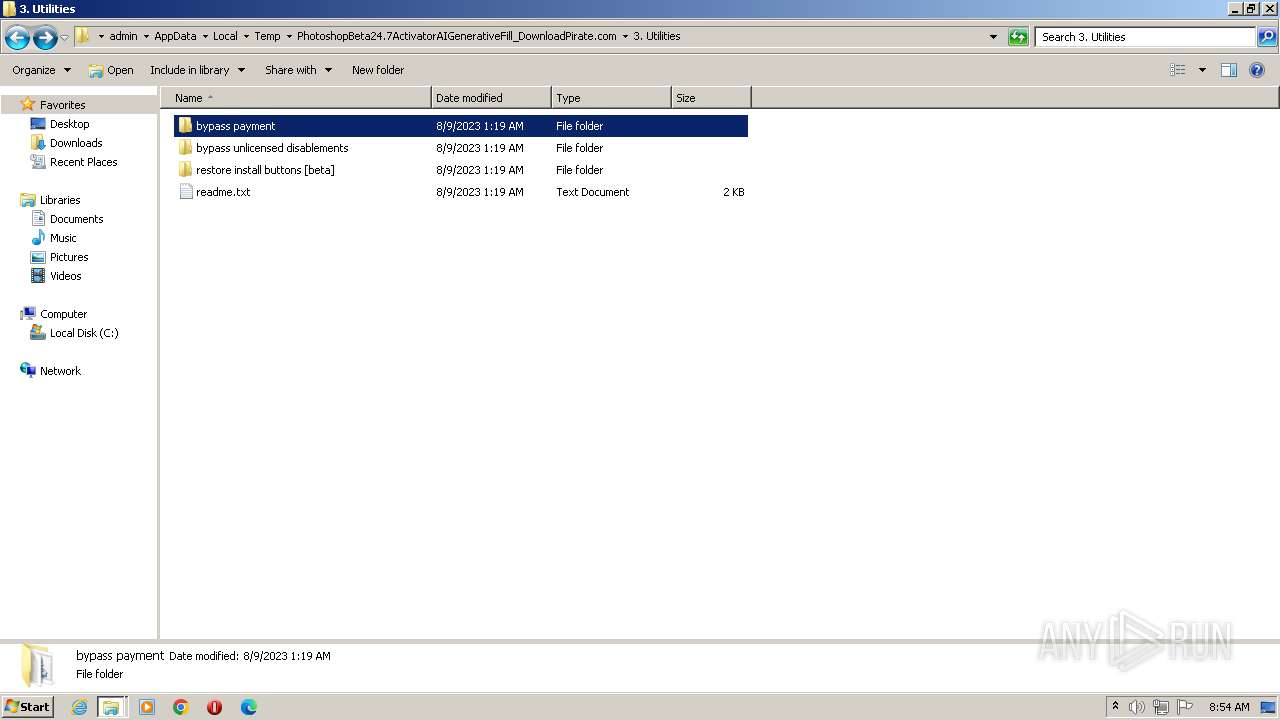Click the search magnifier icon
This screenshot has height=720, width=1280.
tap(1267, 37)
